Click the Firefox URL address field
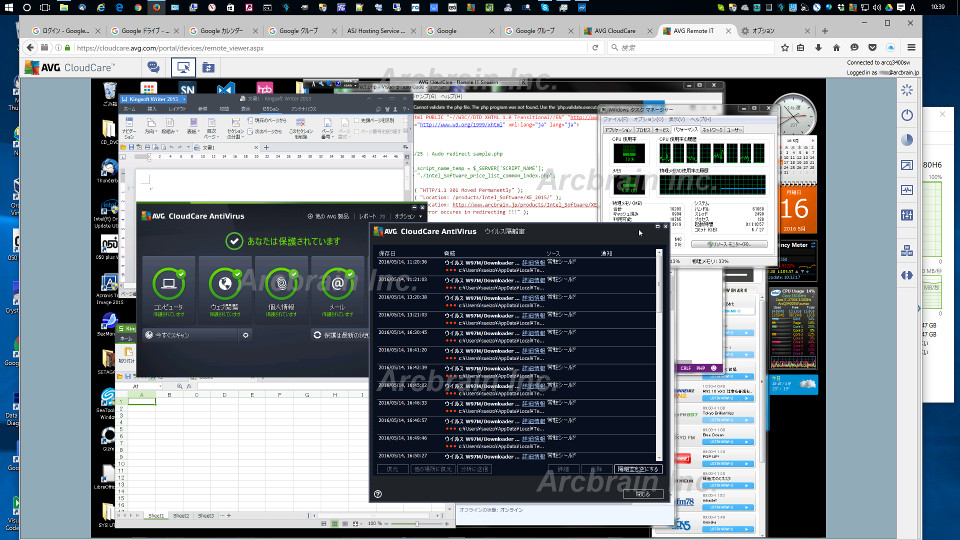The height and width of the screenshot is (540, 960). (x=331, y=48)
